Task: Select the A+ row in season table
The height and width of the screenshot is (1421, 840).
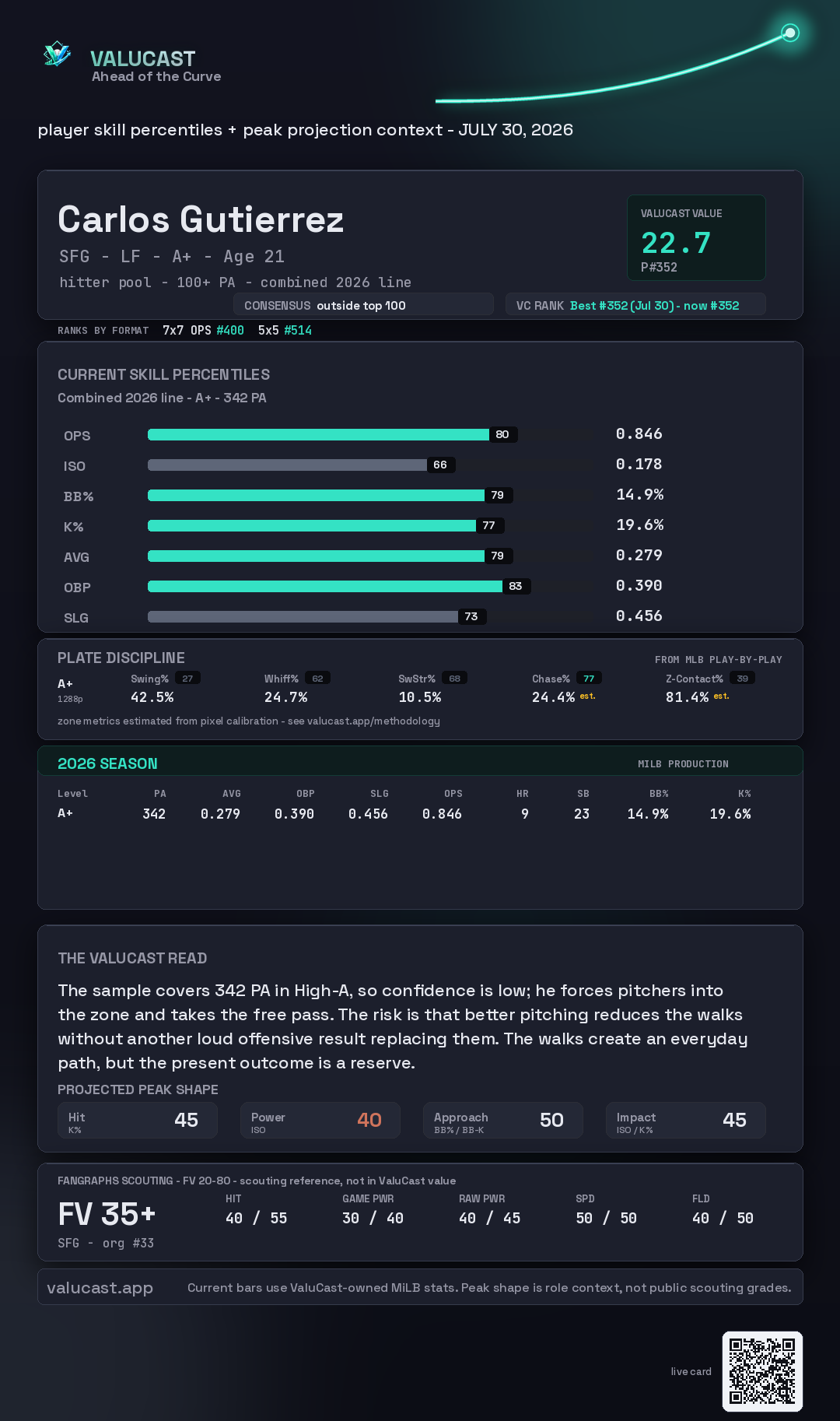Action: point(404,814)
